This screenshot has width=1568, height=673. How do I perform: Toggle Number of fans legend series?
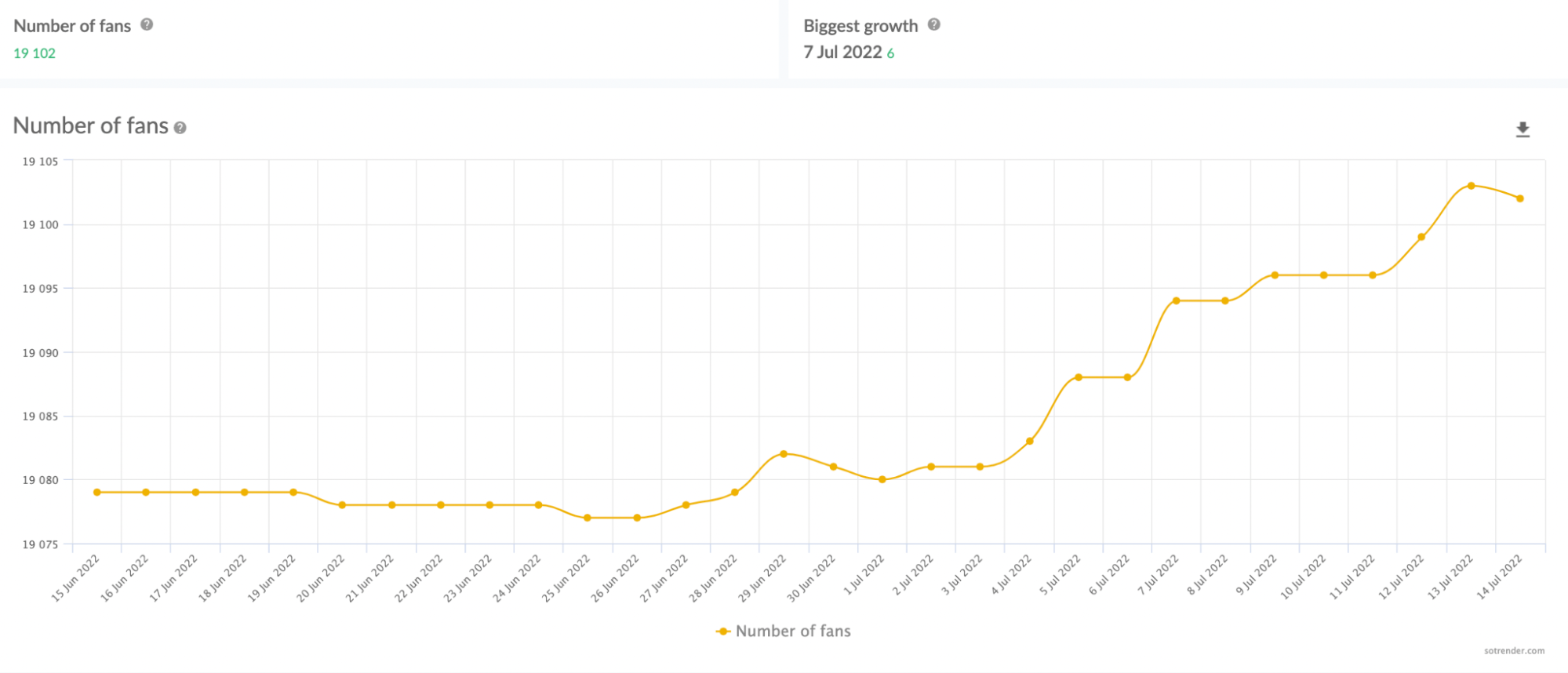784,631
